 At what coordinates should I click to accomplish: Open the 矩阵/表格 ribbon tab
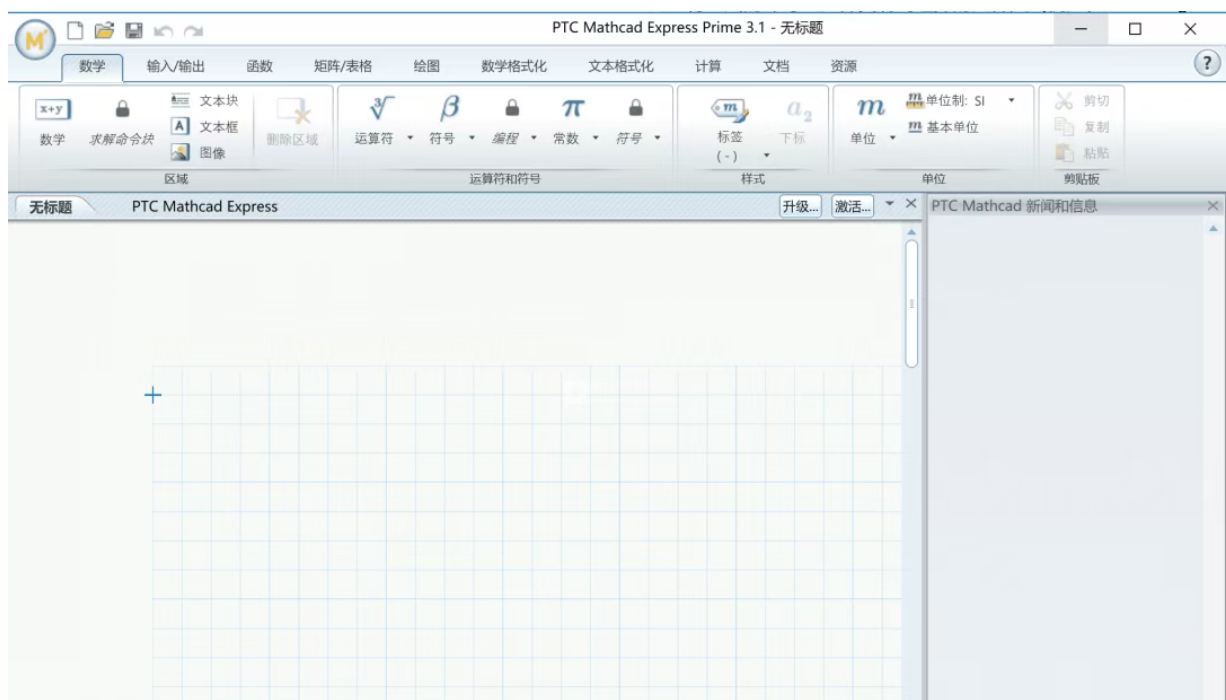[343, 67]
